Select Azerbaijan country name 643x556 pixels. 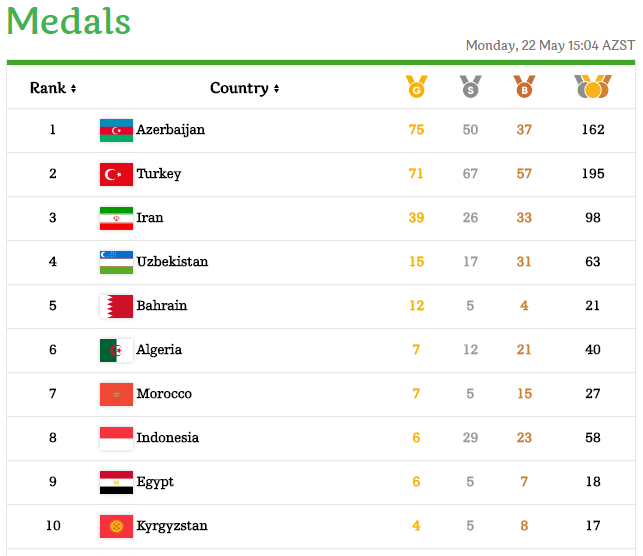[170, 130]
